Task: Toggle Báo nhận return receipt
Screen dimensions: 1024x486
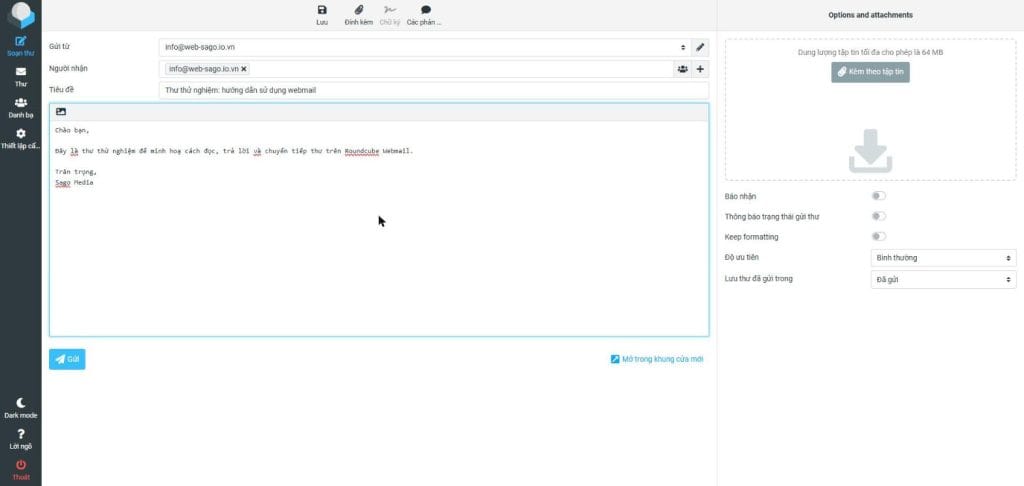Action: pyautogui.click(x=878, y=196)
